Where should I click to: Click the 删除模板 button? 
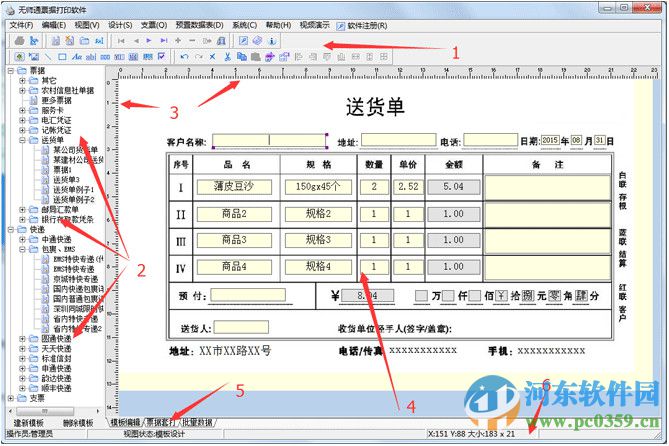click(78, 423)
